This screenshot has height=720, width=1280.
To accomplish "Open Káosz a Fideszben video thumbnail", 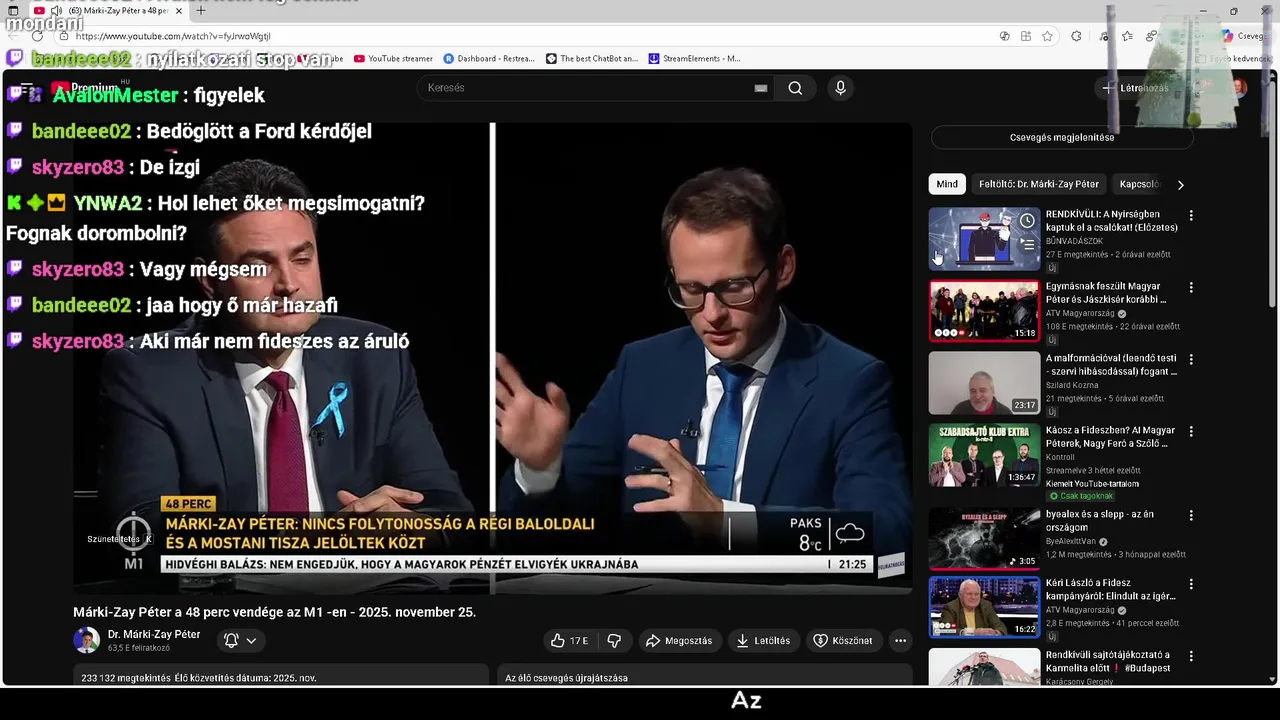I will tap(984, 455).
